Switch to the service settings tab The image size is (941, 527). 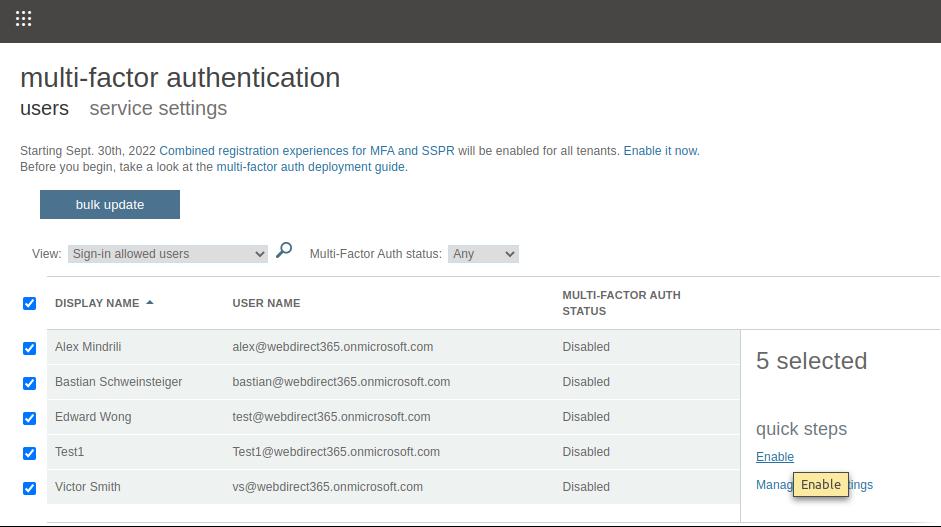tap(158, 109)
